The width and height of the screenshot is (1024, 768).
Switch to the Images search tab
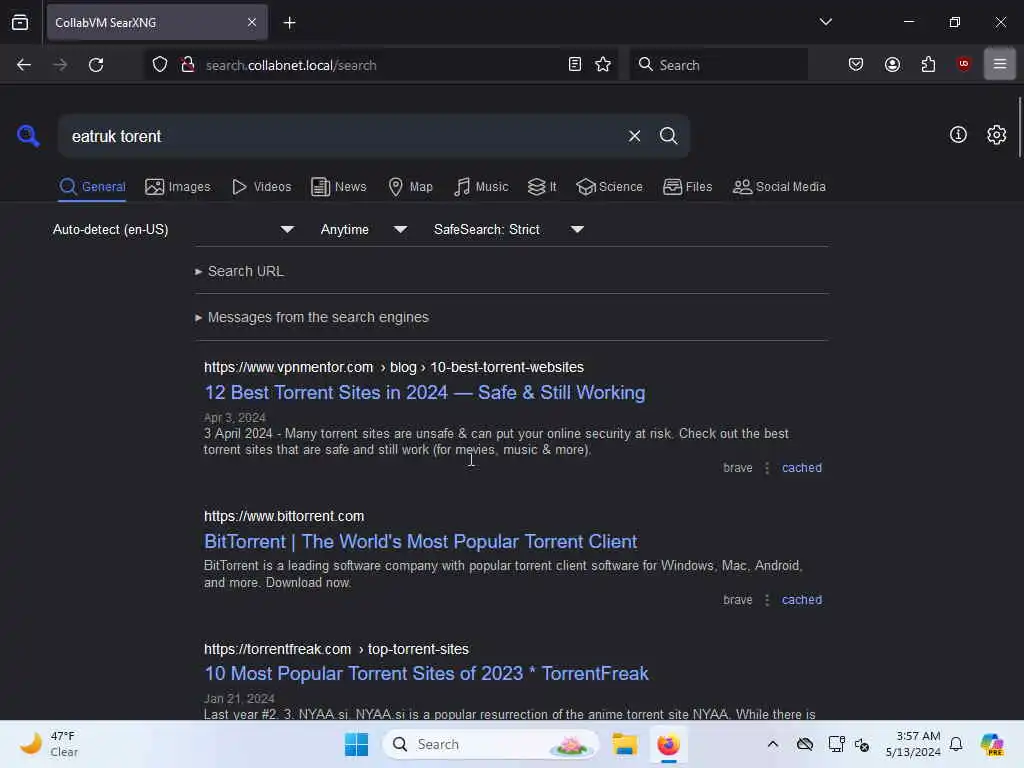[178, 187]
